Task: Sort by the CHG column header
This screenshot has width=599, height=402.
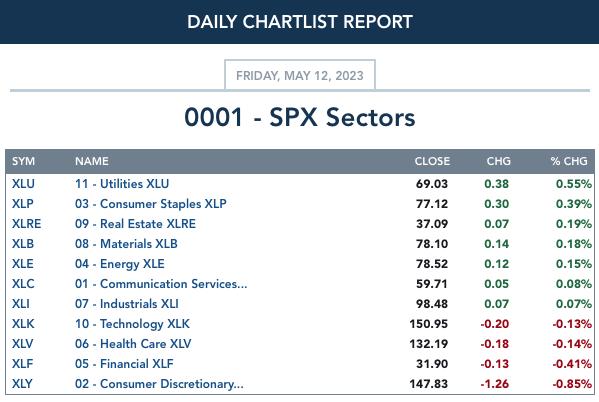Action: coord(499,161)
